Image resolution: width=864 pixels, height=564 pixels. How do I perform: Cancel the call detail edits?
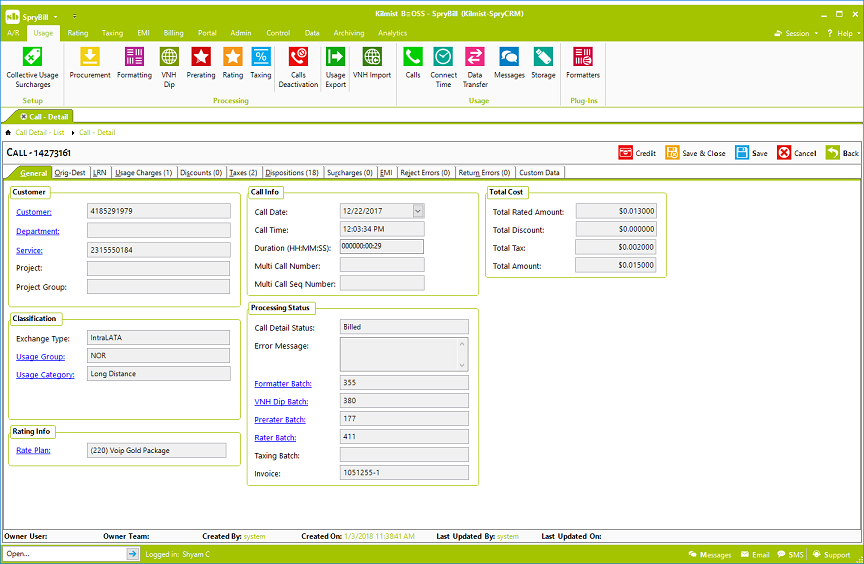pos(796,153)
